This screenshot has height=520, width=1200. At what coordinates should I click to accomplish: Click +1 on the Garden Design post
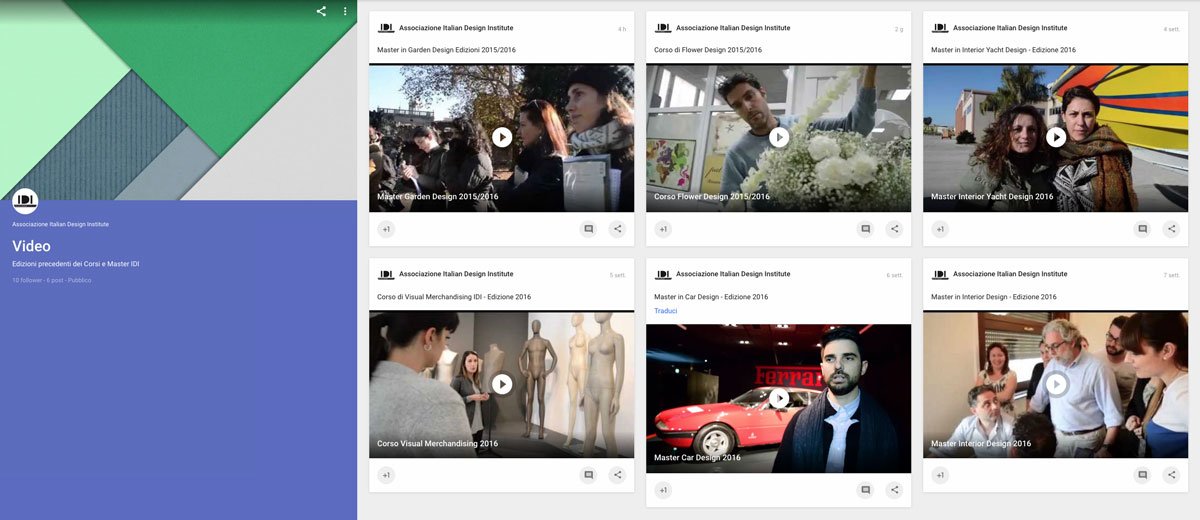[386, 229]
